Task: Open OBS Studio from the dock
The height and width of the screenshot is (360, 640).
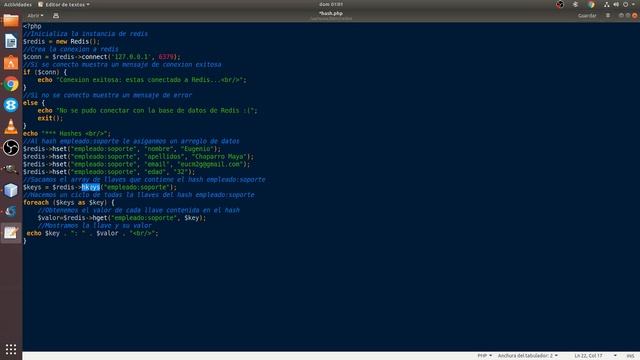Action: coord(11,147)
